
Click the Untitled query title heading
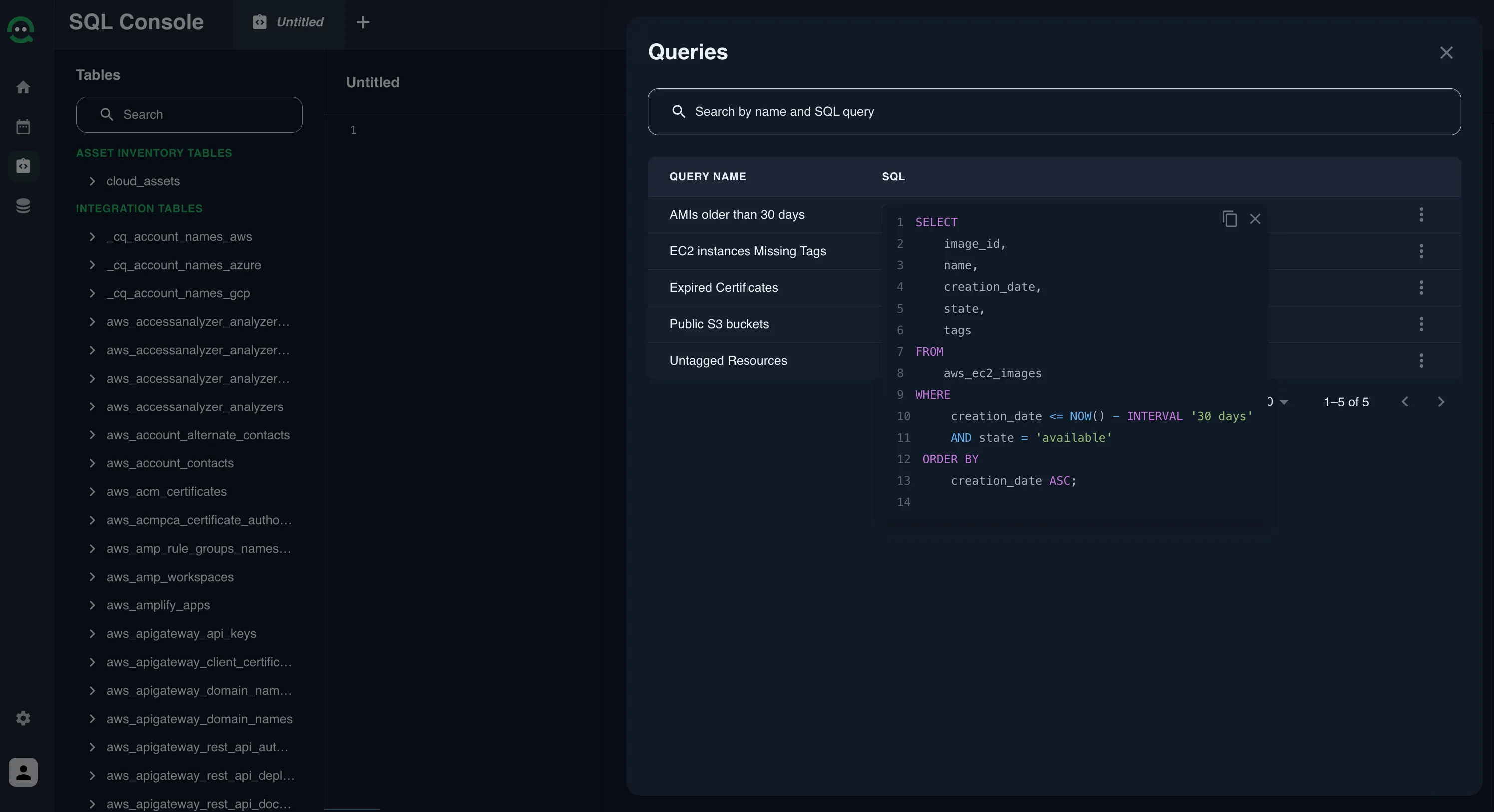pyautogui.click(x=372, y=83)
